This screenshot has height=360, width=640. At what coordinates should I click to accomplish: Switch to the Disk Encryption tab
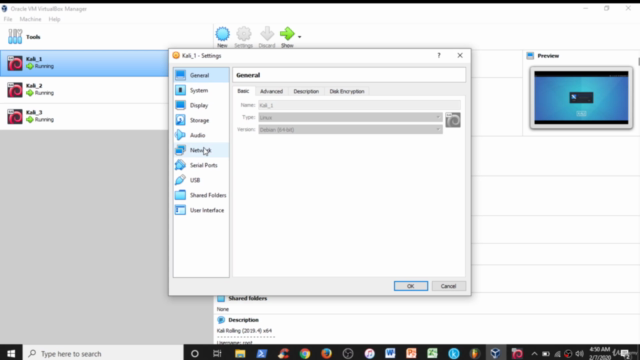point(347,91)
